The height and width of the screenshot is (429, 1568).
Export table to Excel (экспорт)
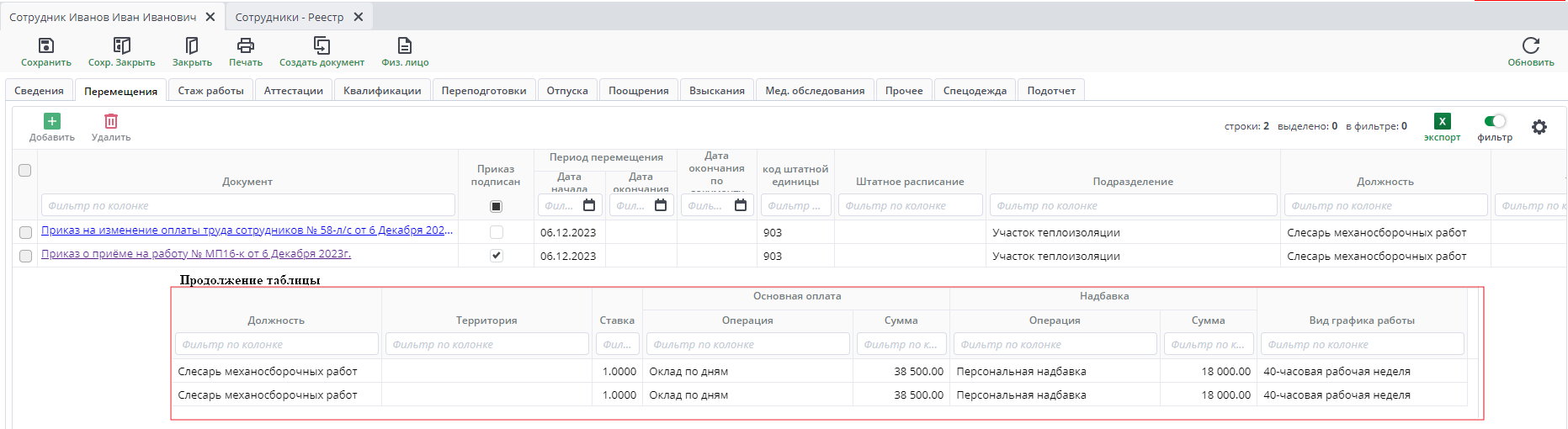click(x=1442, y=122)
